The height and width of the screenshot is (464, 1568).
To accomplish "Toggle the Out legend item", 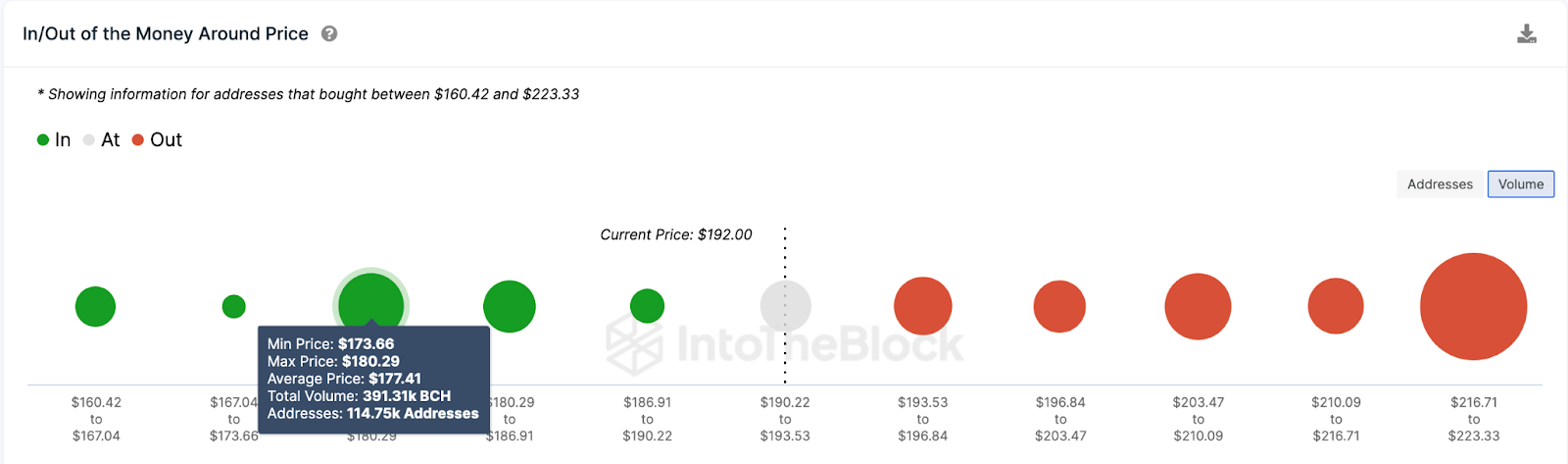I will (x=157, y=140).
